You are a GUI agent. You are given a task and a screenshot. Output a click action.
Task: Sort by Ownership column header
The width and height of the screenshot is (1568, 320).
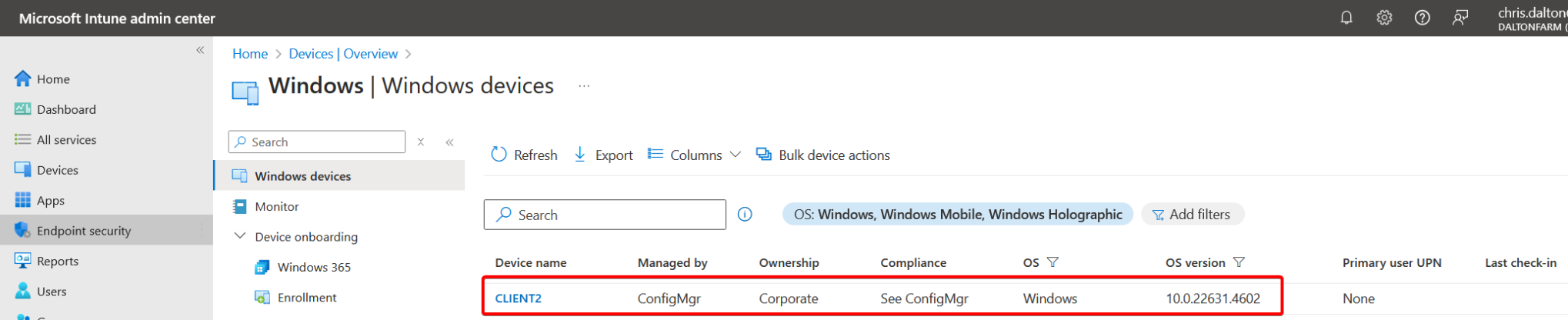pyautogui.click(x=789, y=263)
